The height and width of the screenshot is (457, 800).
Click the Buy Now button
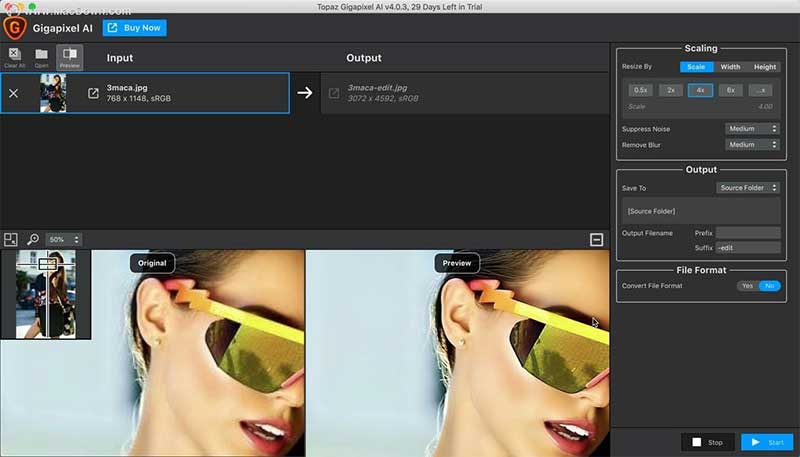pos(135,28)
